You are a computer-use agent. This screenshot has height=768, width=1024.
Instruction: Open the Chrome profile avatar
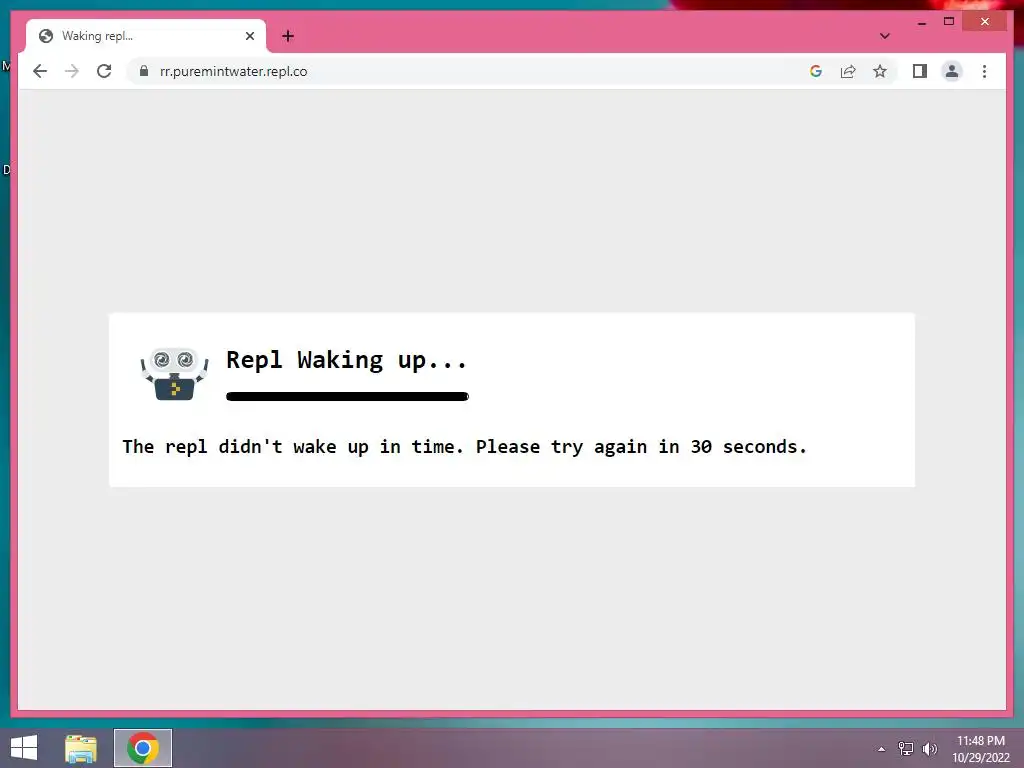coord(952,71)
